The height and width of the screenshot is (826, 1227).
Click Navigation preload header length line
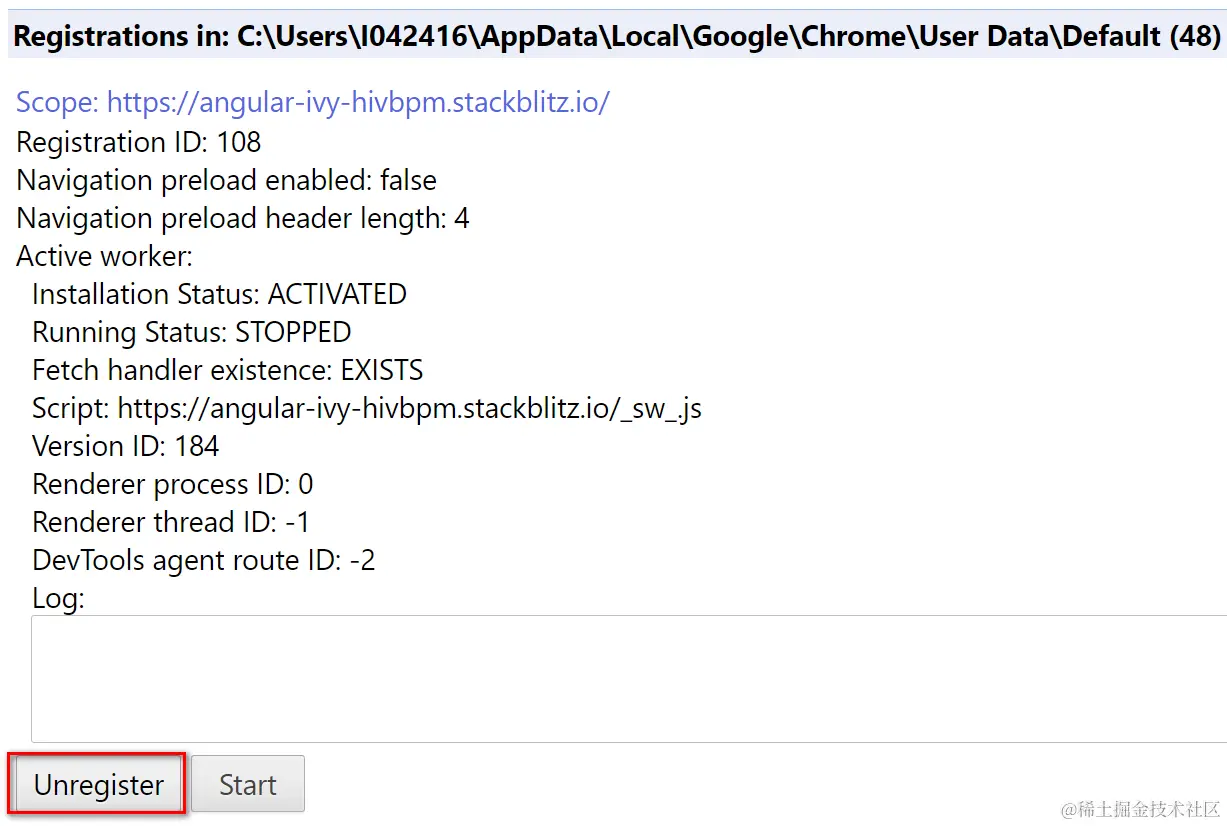coord(242,218)
